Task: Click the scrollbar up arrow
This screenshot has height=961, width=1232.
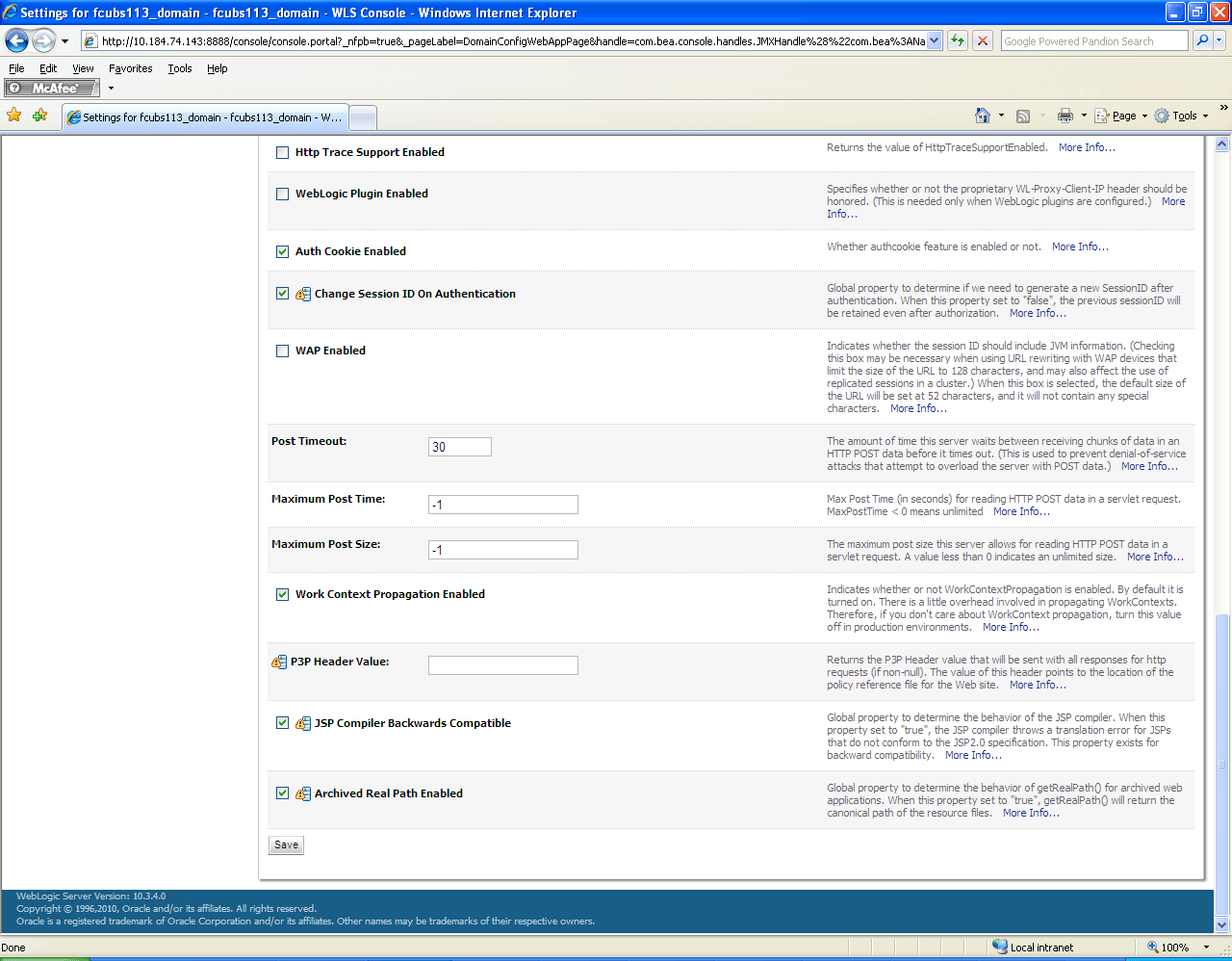Action: [1221, 144]
